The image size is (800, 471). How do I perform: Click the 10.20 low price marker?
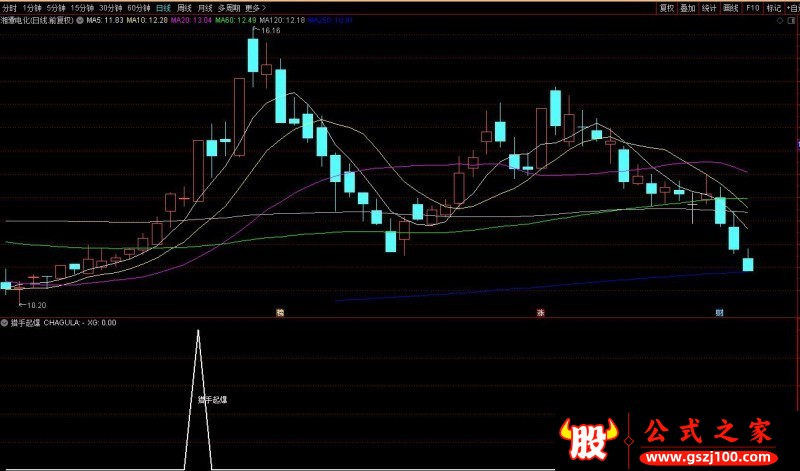36,305
